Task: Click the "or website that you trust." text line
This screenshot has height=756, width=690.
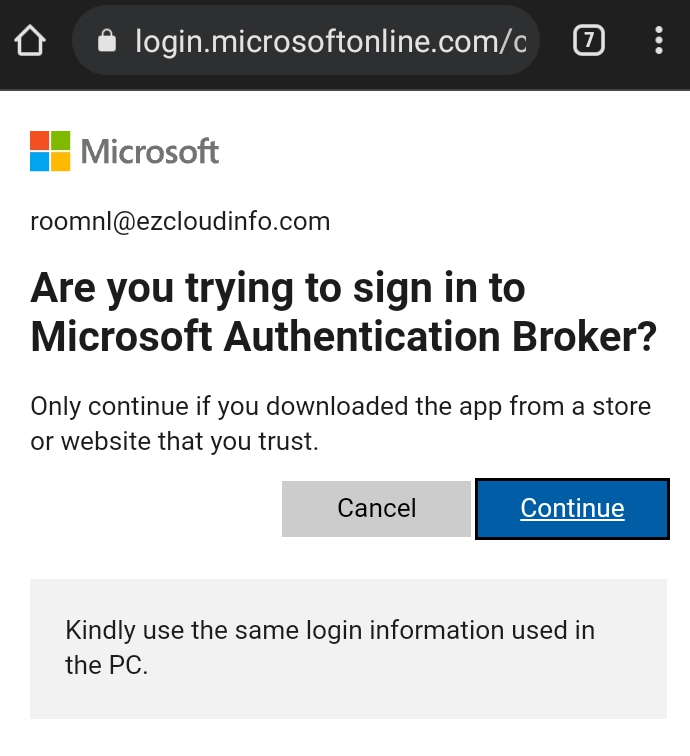Action: click(174, 441)
